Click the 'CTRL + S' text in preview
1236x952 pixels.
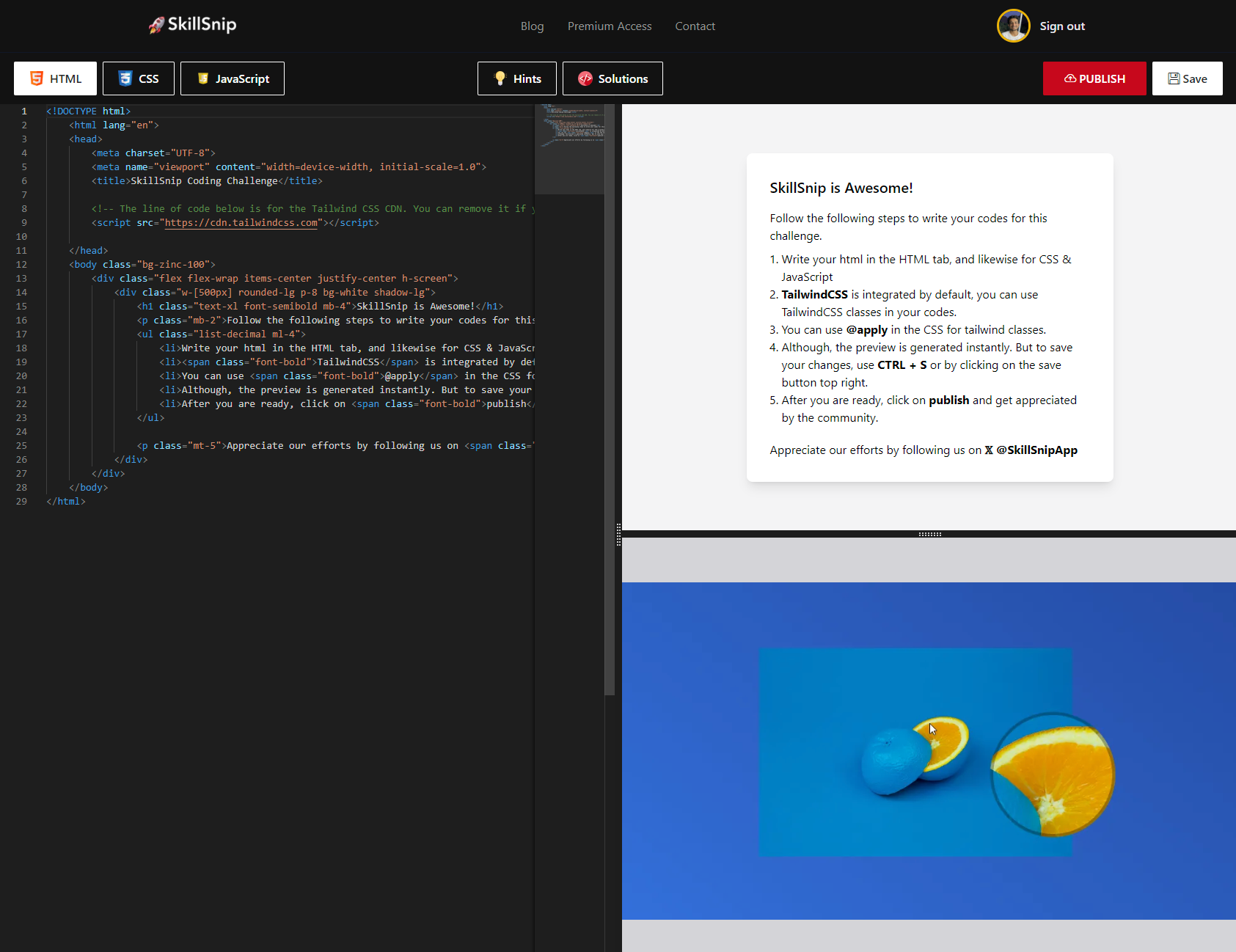tap(902, 365)
